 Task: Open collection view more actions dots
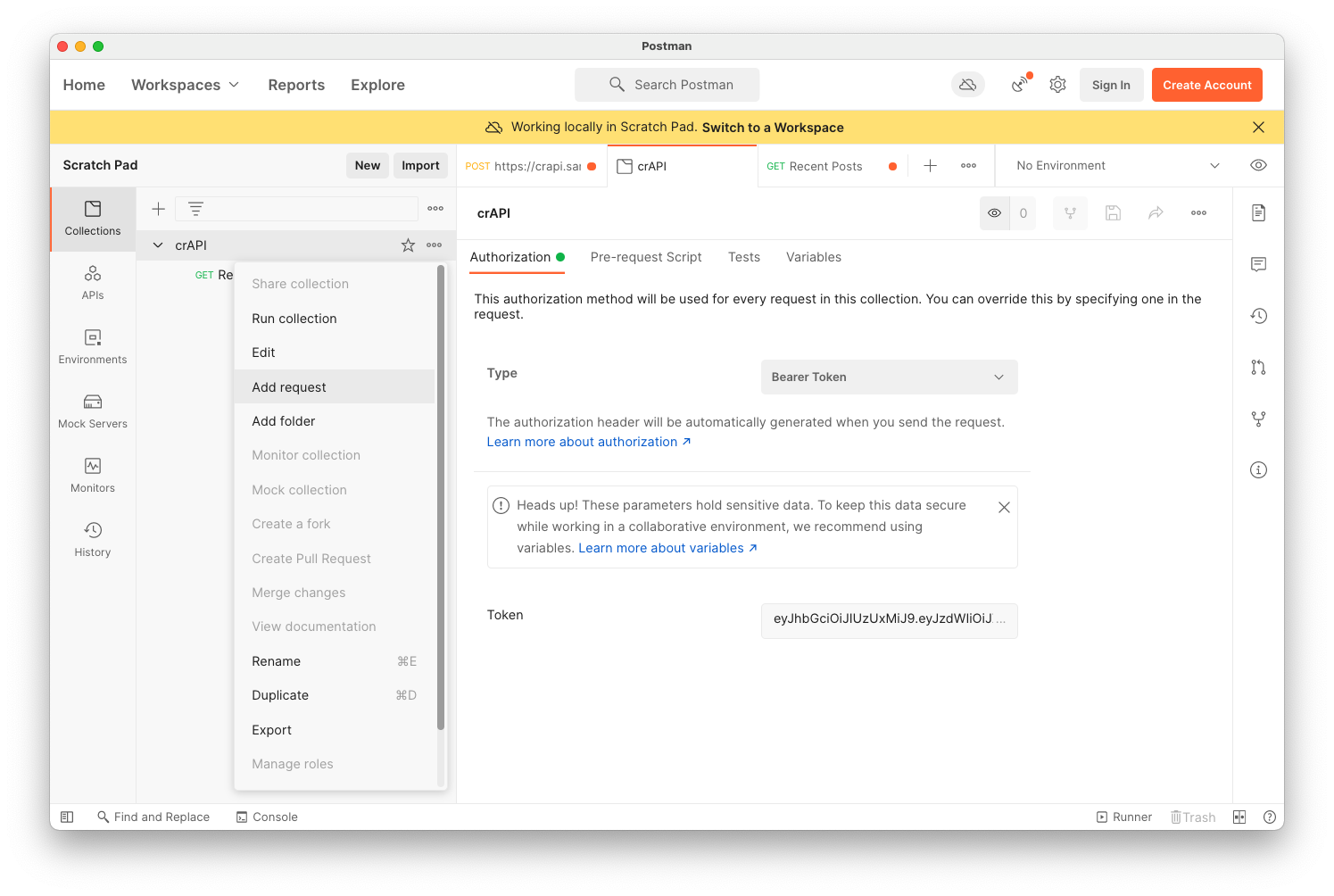coord(1198,213)
